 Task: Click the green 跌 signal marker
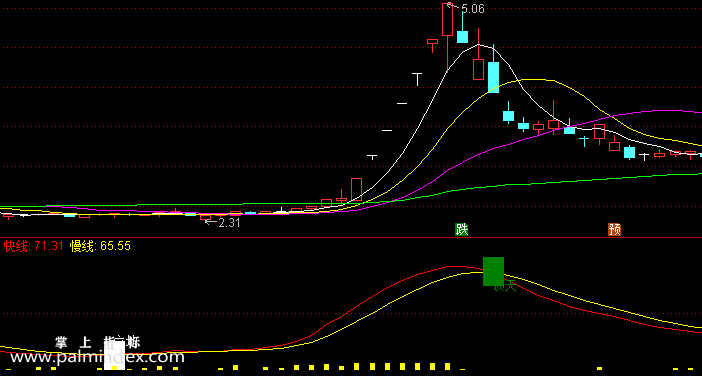(462, 229)
